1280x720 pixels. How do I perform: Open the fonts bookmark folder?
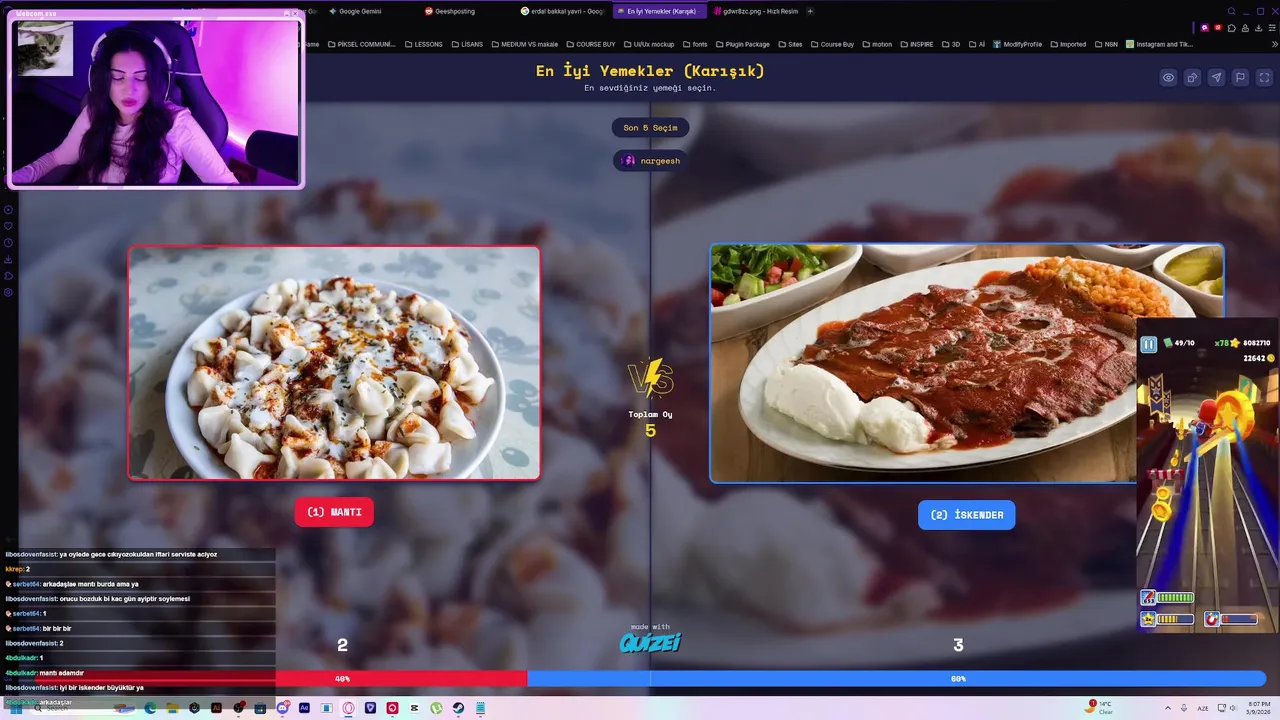[694, 44]
